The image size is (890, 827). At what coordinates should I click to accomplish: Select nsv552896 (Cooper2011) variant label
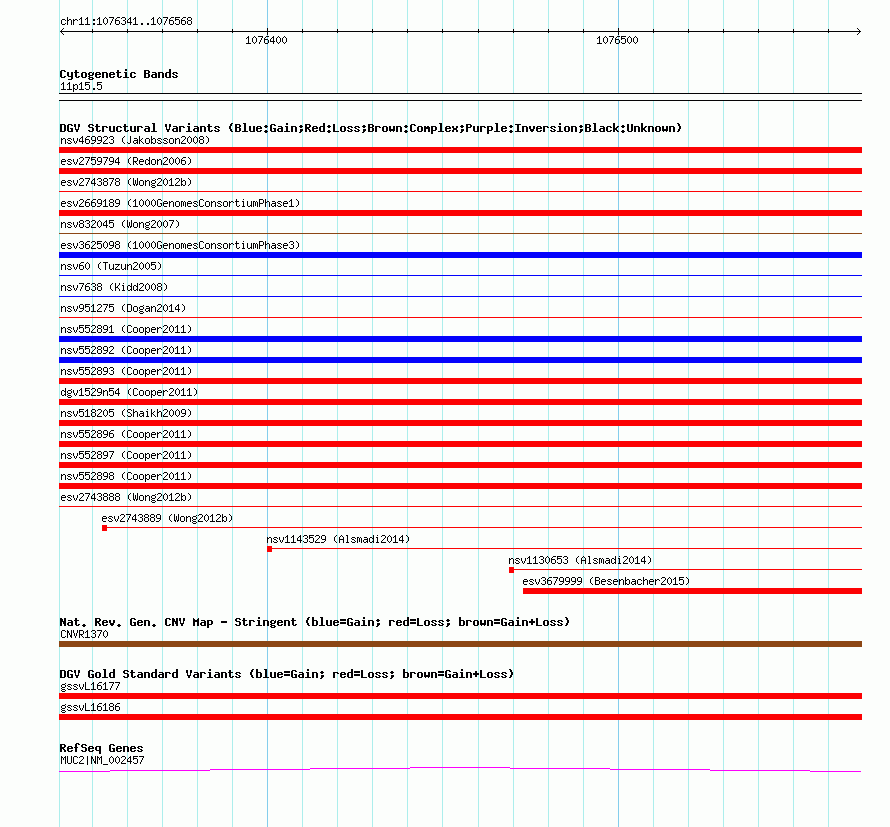coord(126,434)
